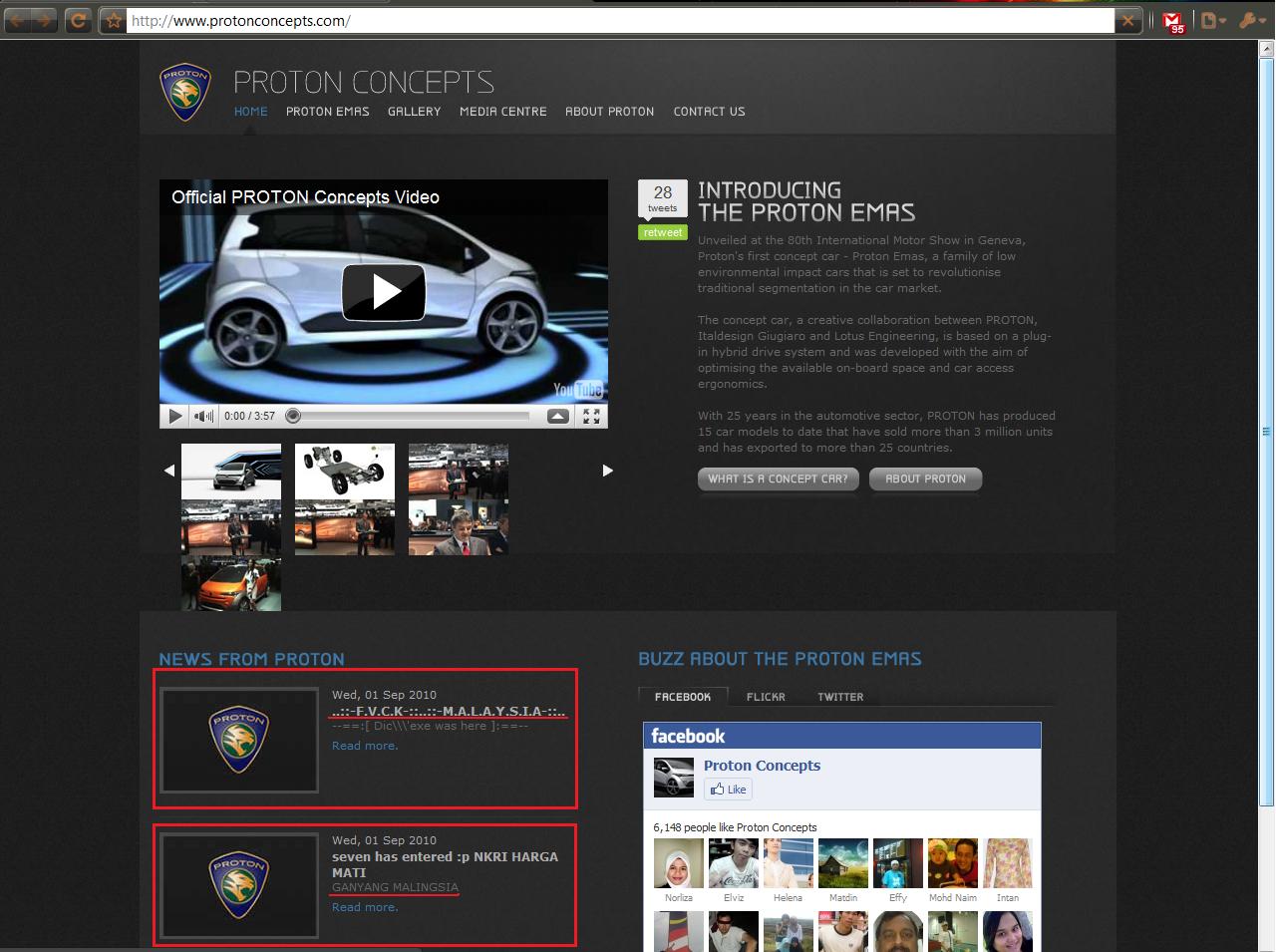Open the Proton Concepts Facebook page link
Screen dimensions: 1276x952
click(762, 766)
